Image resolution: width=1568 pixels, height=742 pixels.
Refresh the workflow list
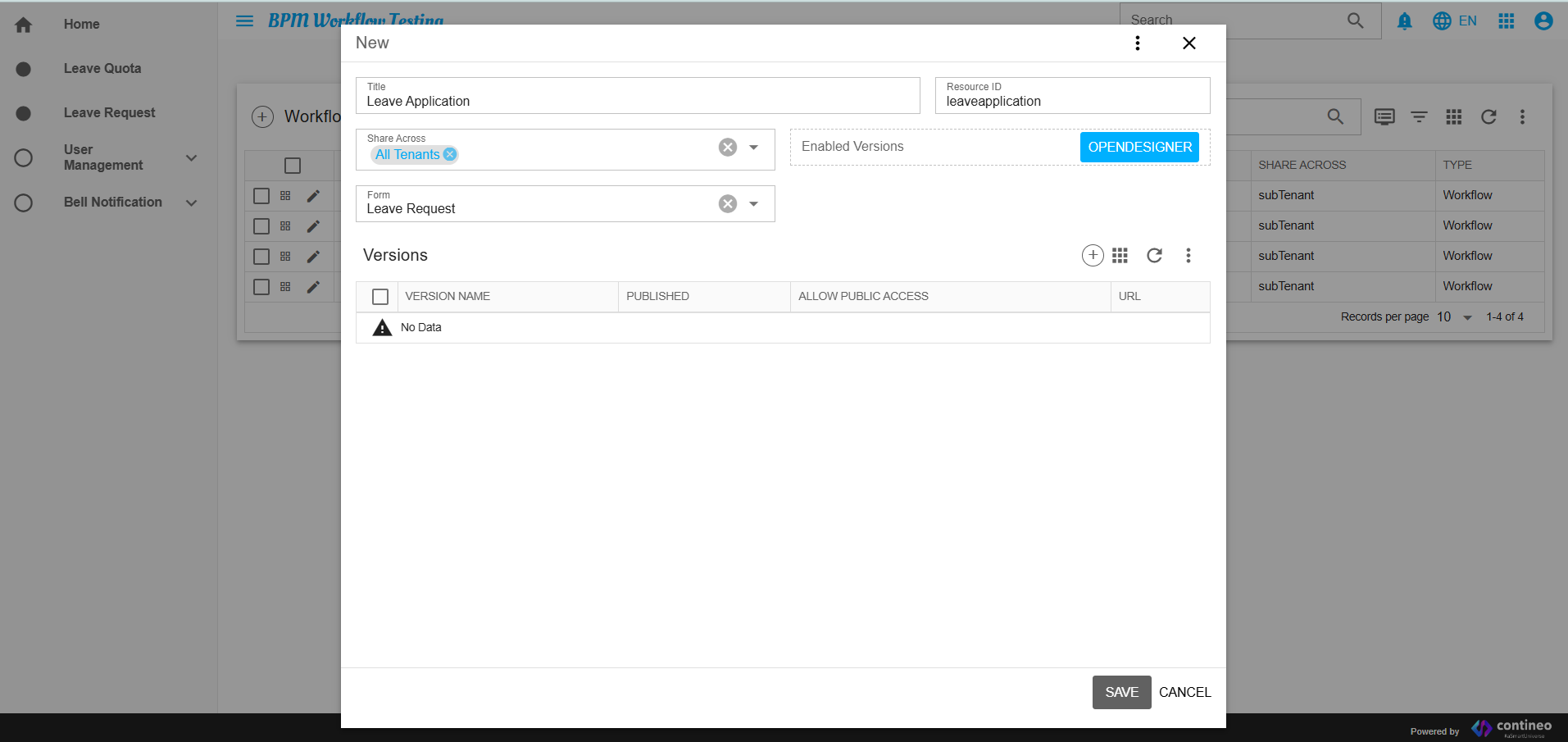[1488, 117]
